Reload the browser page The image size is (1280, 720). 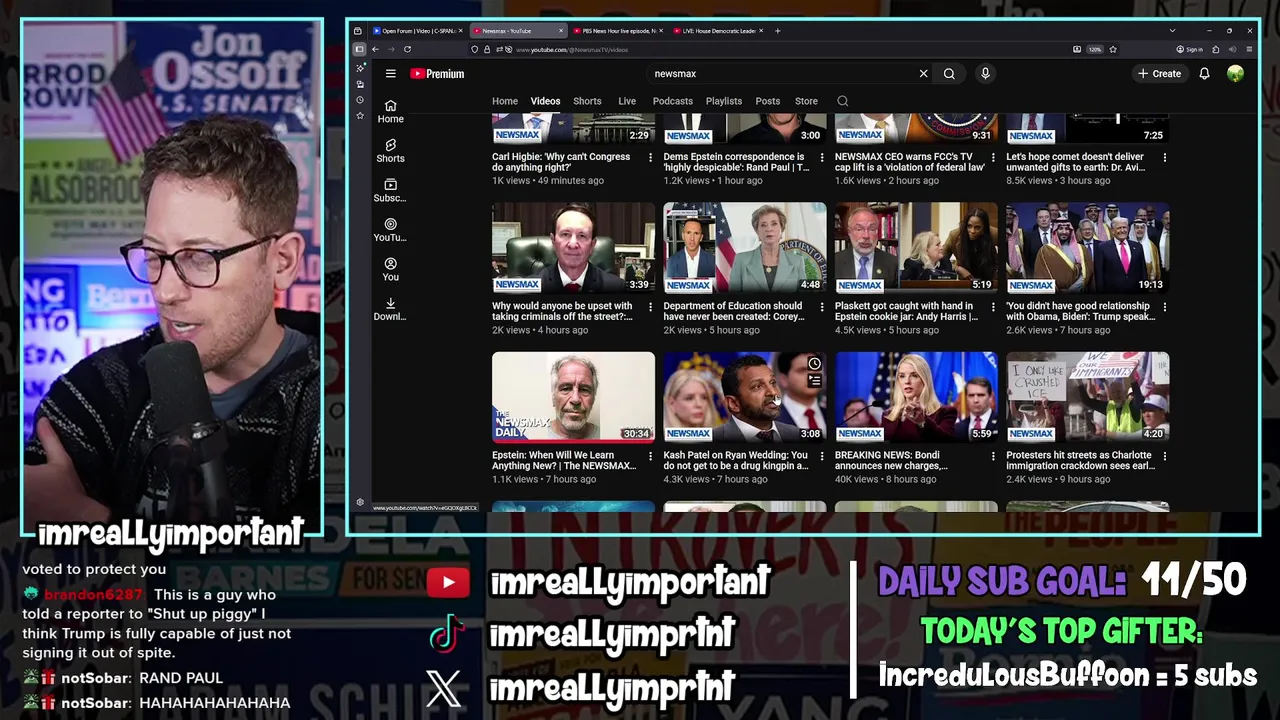coord(407,49)
